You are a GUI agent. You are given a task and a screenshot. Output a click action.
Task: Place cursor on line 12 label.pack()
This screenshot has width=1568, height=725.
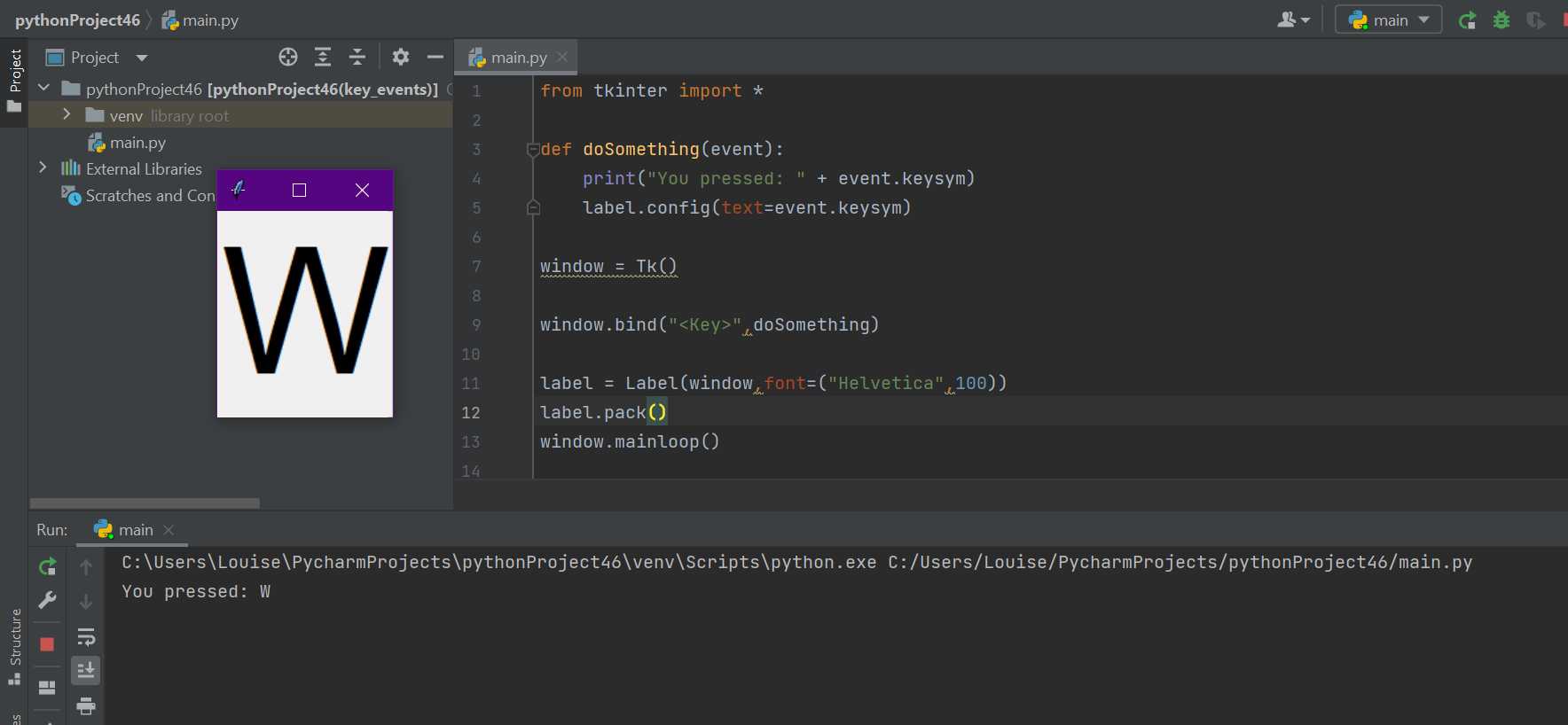(x=603, y=412)
